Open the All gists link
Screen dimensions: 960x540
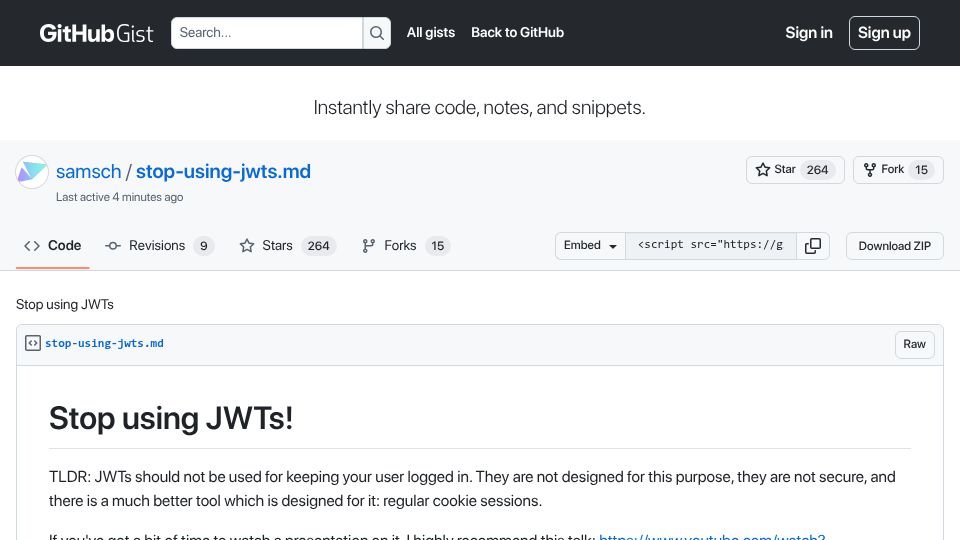tap(431, 32)
